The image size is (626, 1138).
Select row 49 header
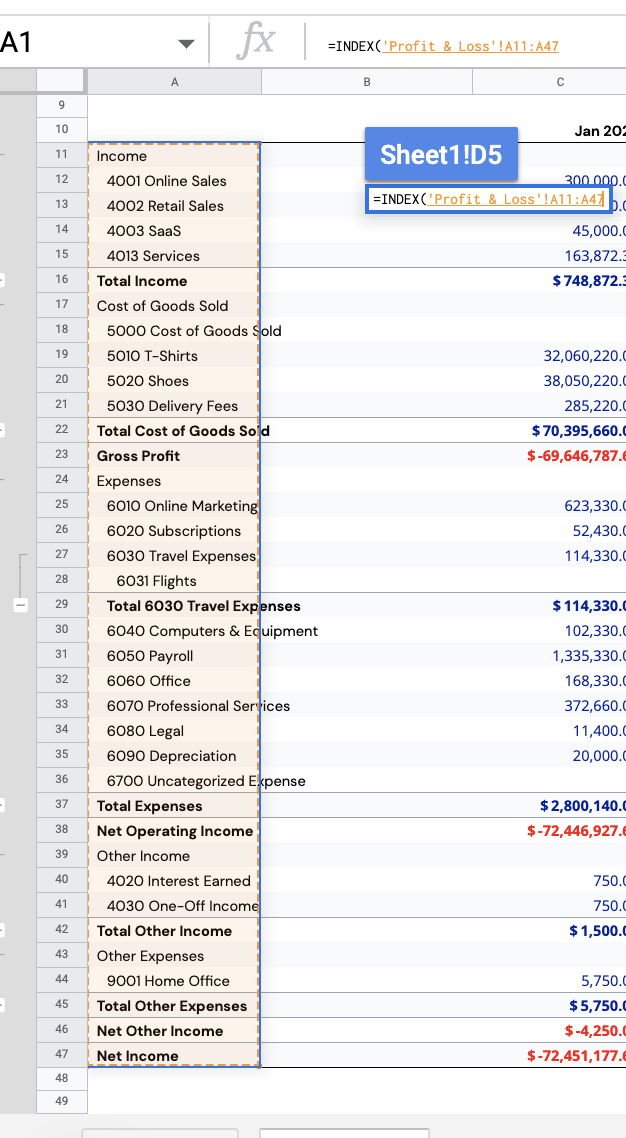click(62, 1102)
